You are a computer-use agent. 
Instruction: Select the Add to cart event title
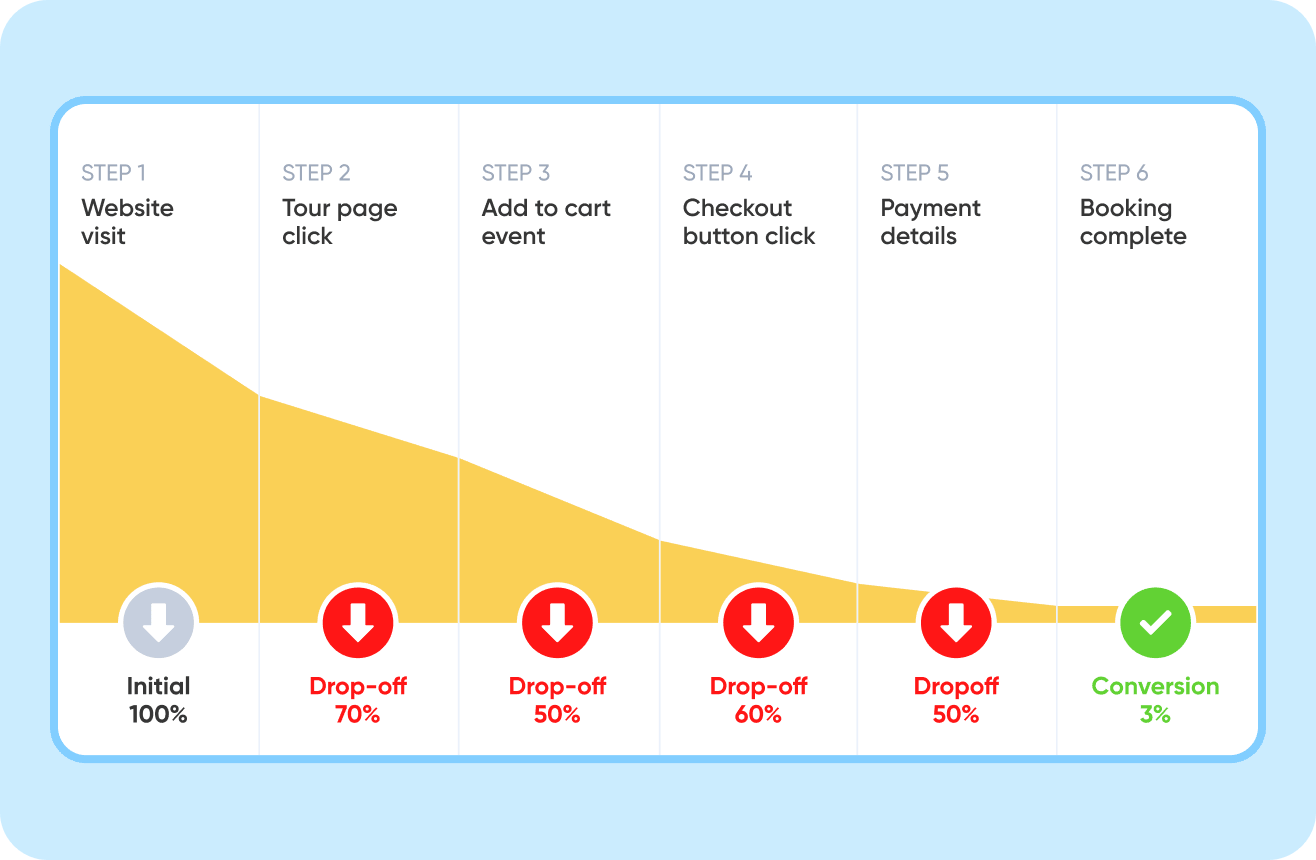(x=546, y=222)
